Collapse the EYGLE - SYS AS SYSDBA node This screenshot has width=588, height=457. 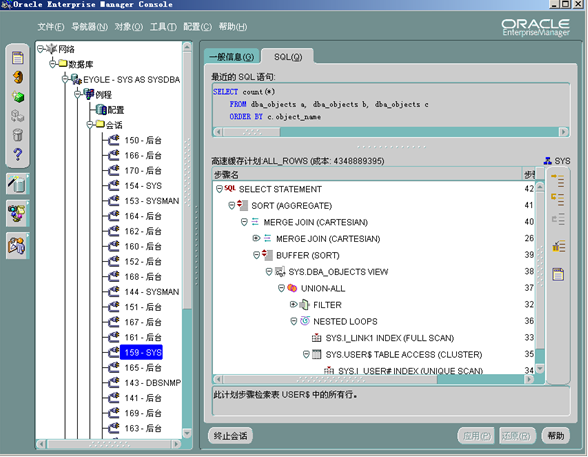click(65, 79)
